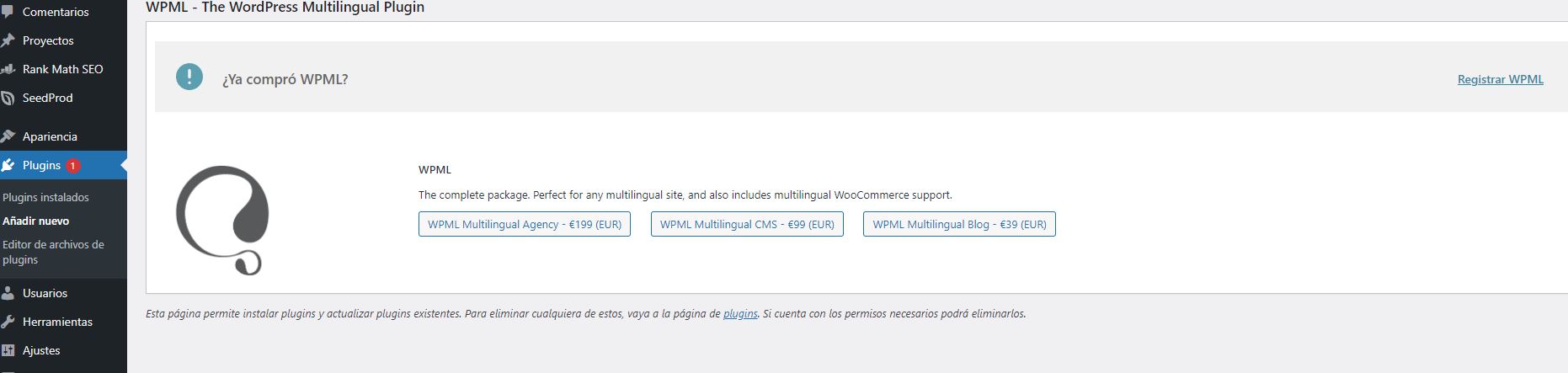
Task: Open Editor de archivos de plugins
Action: pyautogui.click(x=53, y=252)
